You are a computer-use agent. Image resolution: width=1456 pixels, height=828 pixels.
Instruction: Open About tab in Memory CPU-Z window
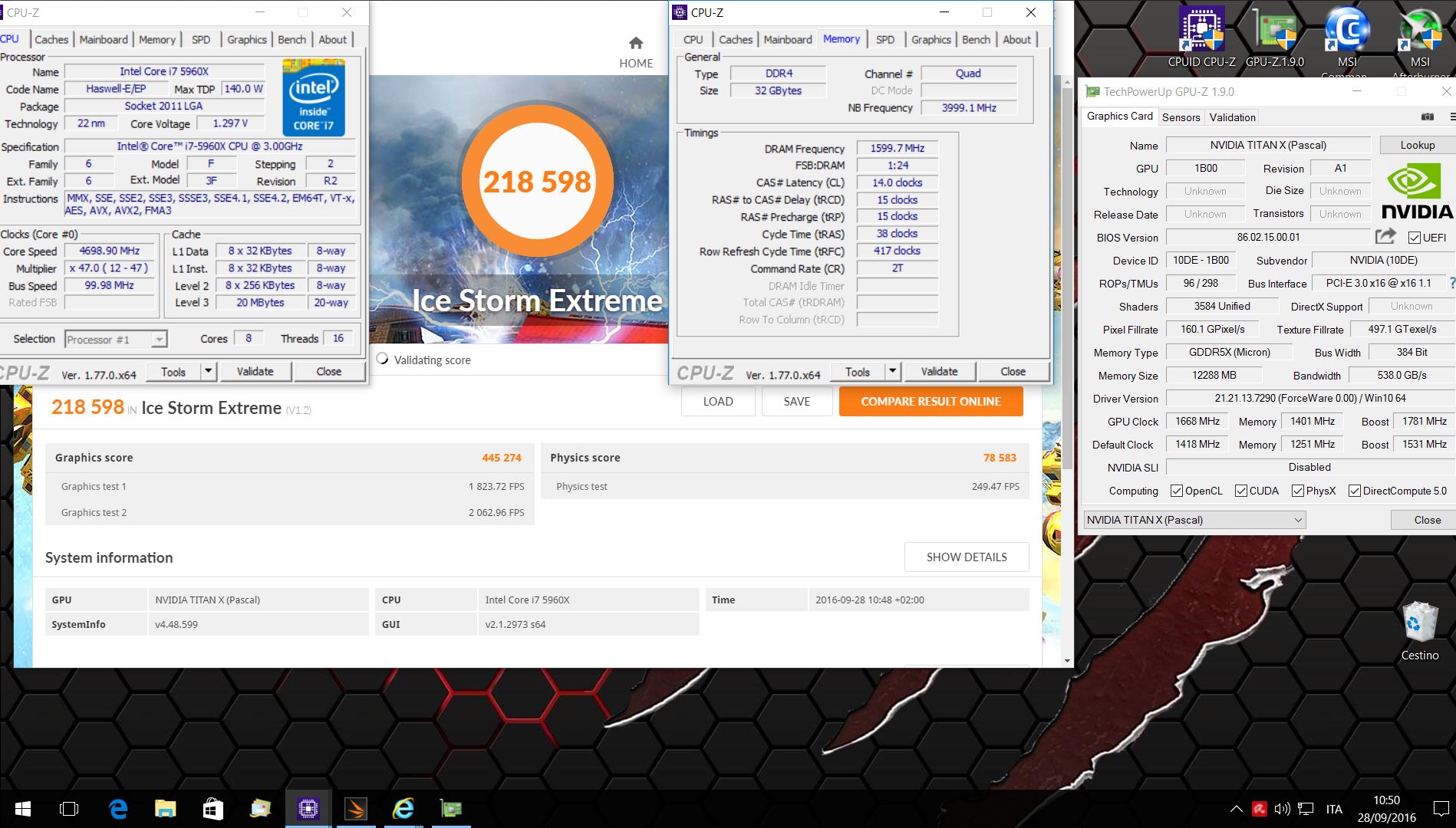point(1016,39)
